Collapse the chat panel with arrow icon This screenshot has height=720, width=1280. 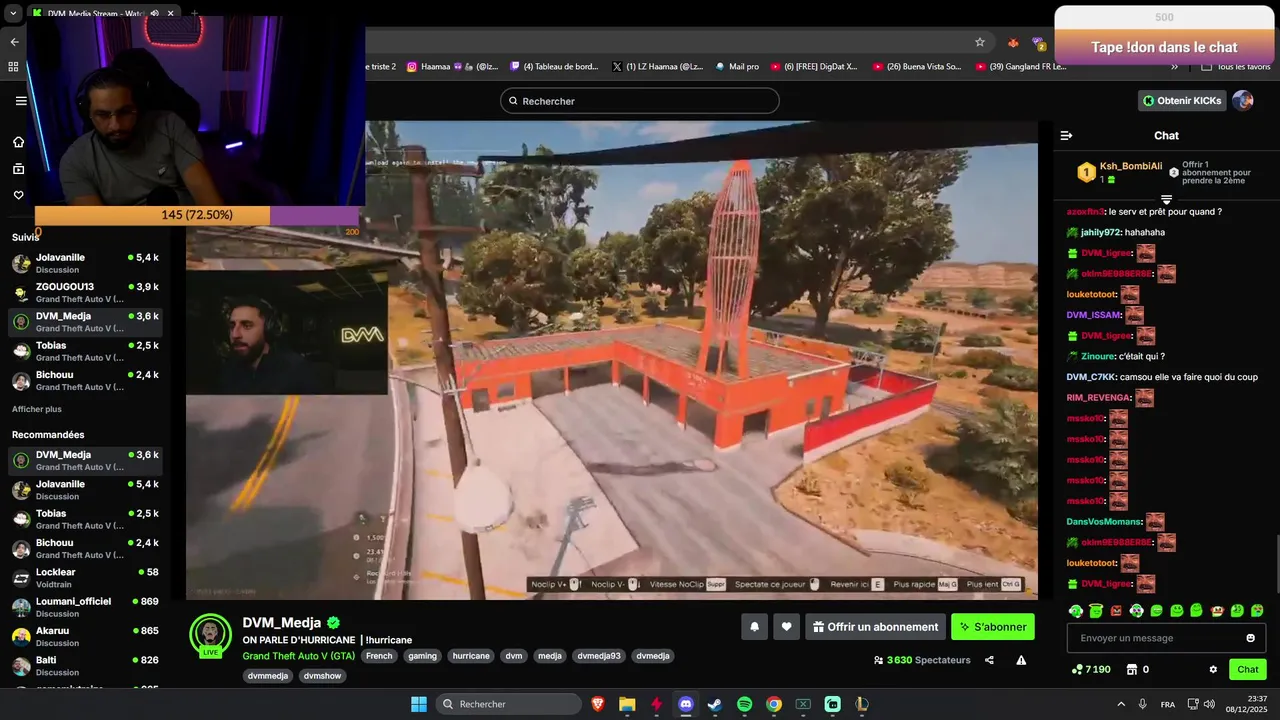tap(1066, 136)
